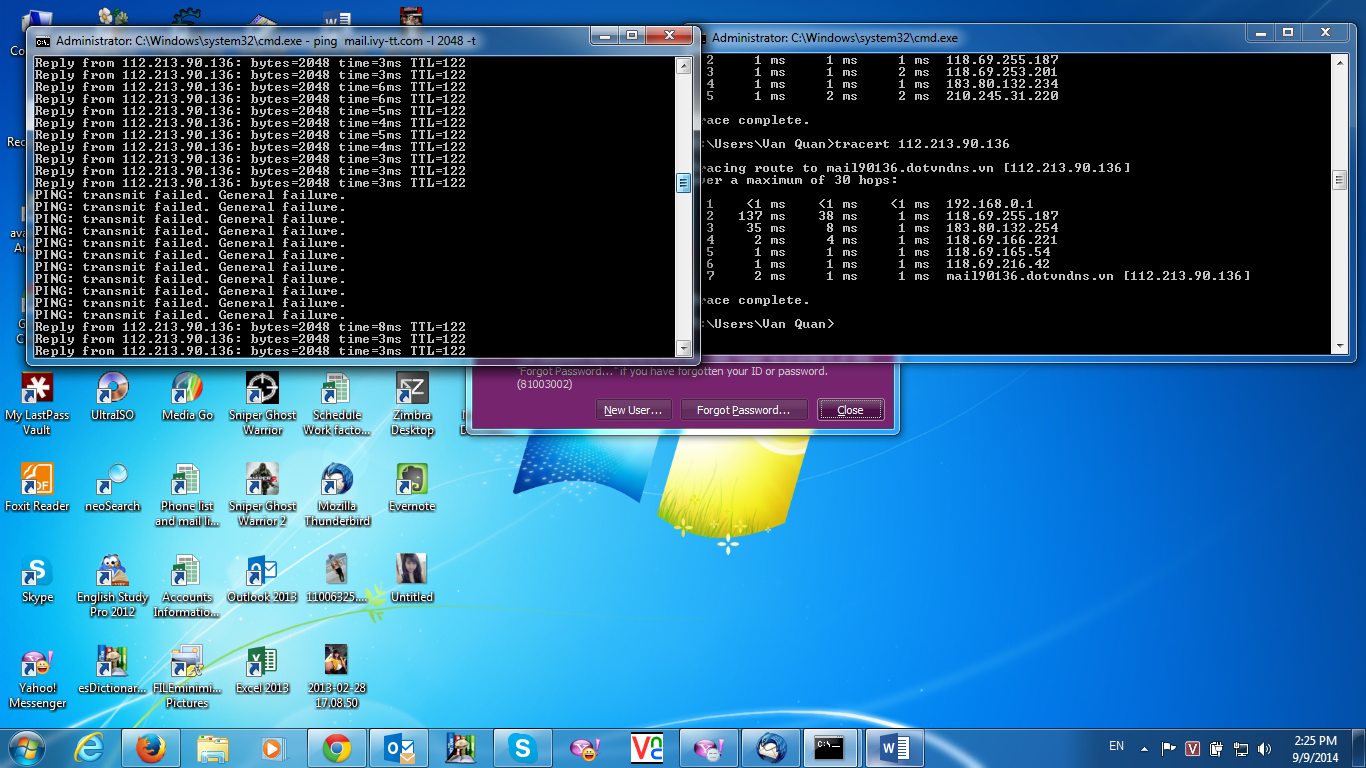The width and height of the screenshot is (1366, 768).
Task: Open Skype desktop shortcut
Action: [x=37, y=578]
